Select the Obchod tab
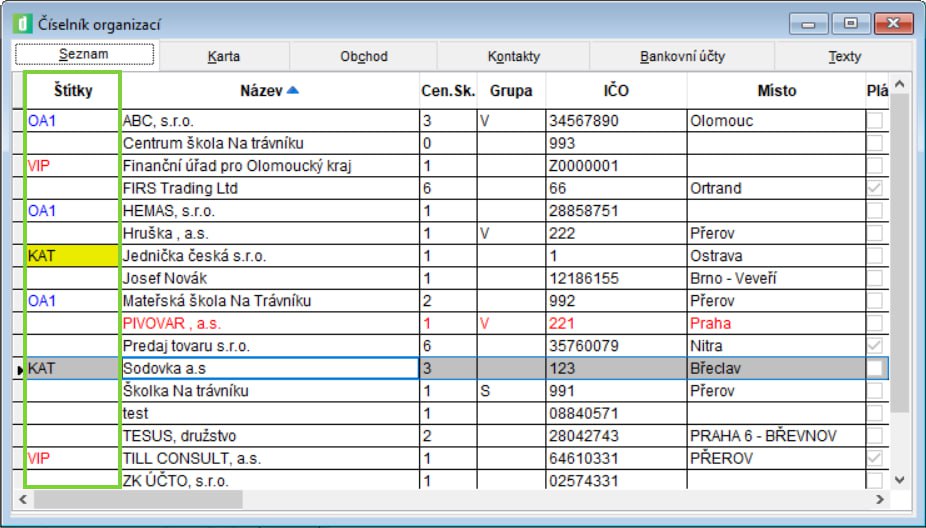926x528 pixels. click(363, 56)
